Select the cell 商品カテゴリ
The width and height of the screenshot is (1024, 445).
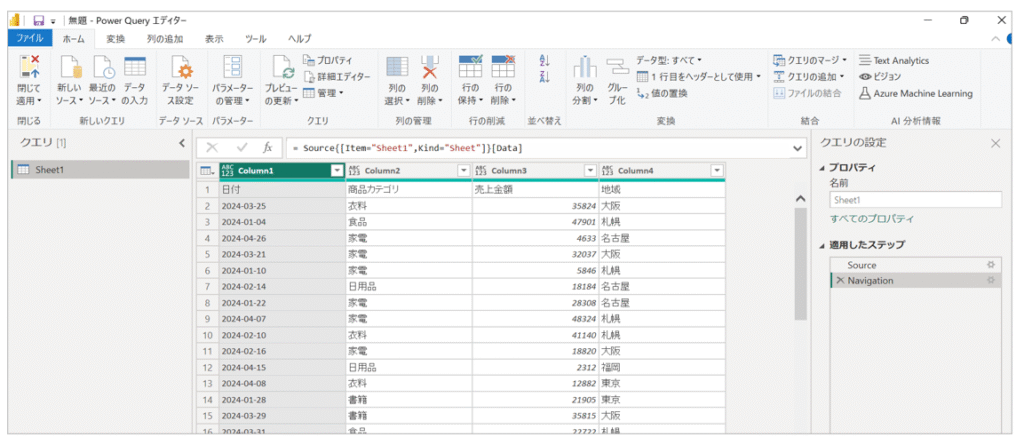point(409,190)
